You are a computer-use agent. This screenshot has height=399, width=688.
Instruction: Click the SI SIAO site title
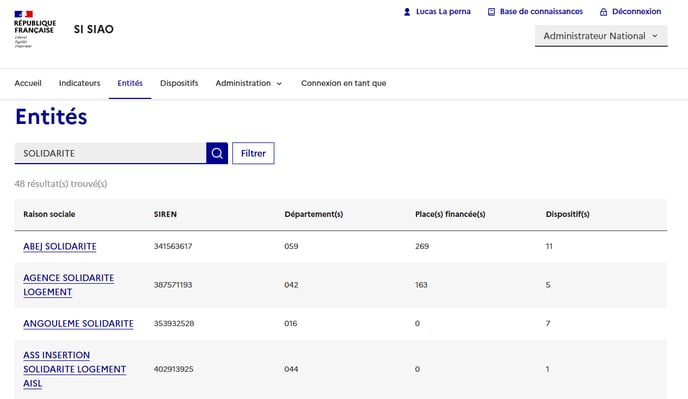pyautogui.click(x=93, y=29)
